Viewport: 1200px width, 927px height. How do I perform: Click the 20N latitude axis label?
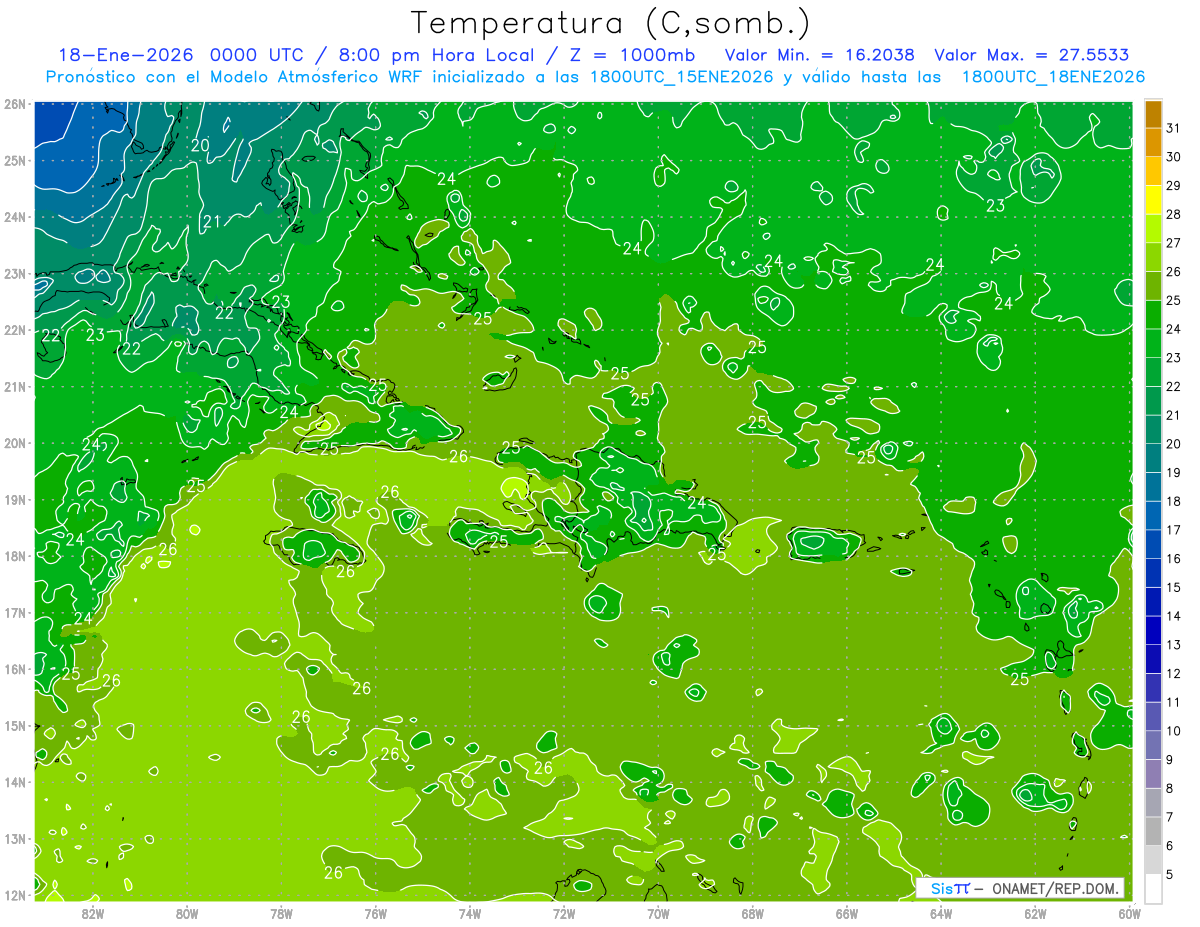pyautogui.click(x=14, y=443)
